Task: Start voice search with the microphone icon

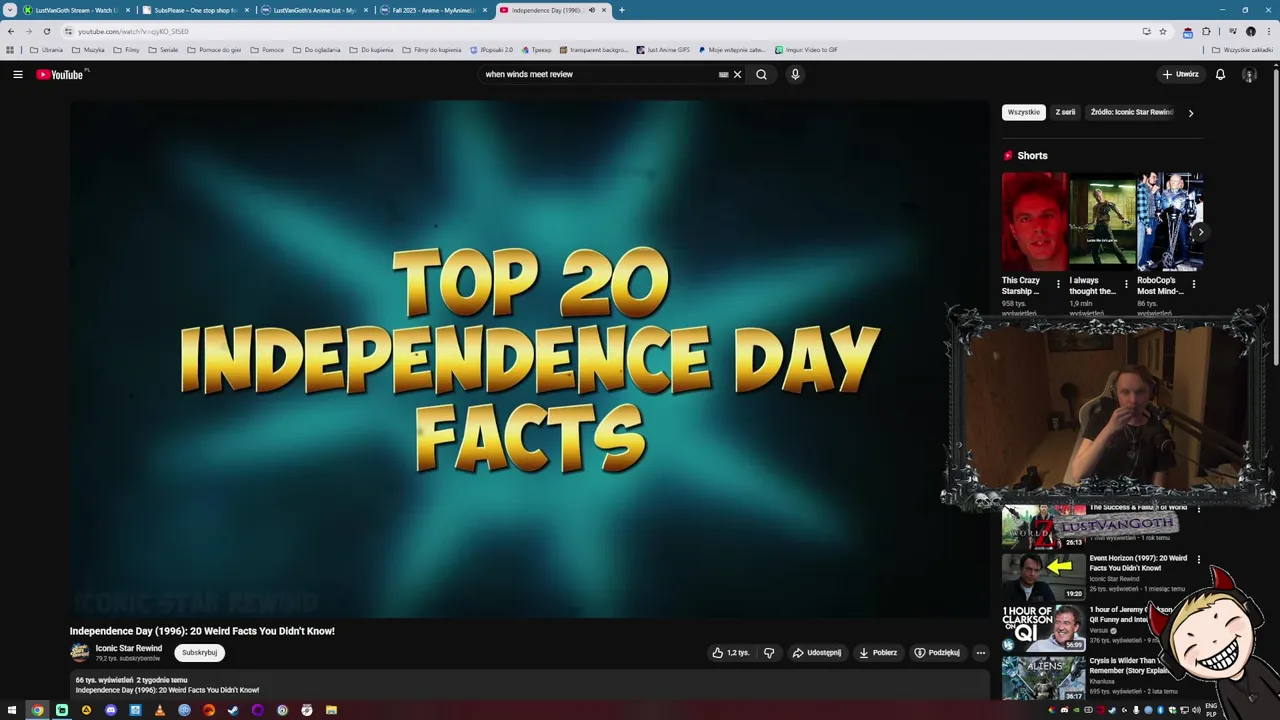Action: (795, 74)
